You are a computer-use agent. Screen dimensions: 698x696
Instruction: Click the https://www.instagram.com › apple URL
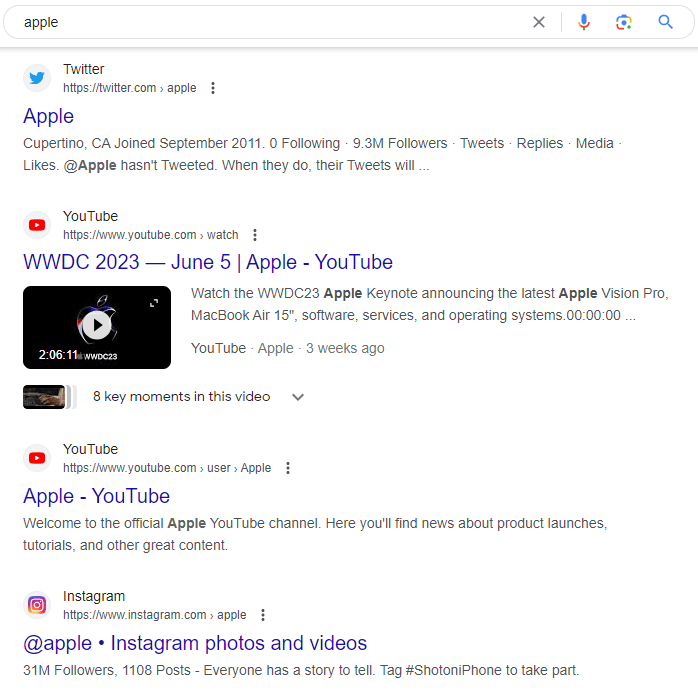pos(154,615)
